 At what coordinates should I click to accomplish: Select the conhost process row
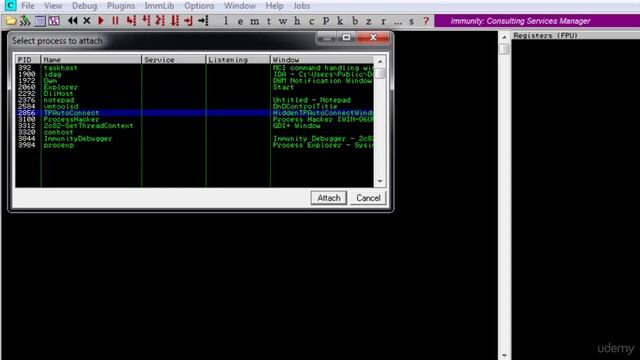click(x=194, y=132)
